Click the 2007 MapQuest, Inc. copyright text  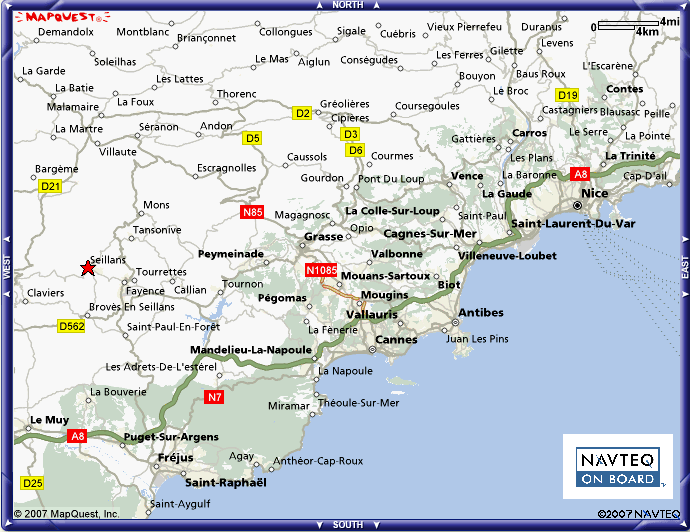[66, 514]
